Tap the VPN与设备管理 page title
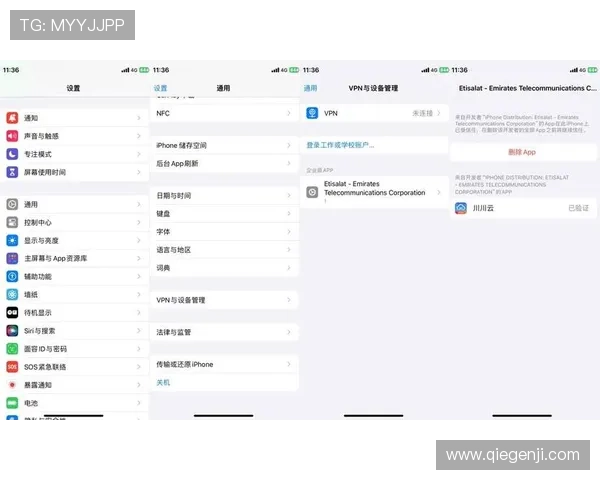The height and width of the screenshot is (480, 600). point(373,88)
